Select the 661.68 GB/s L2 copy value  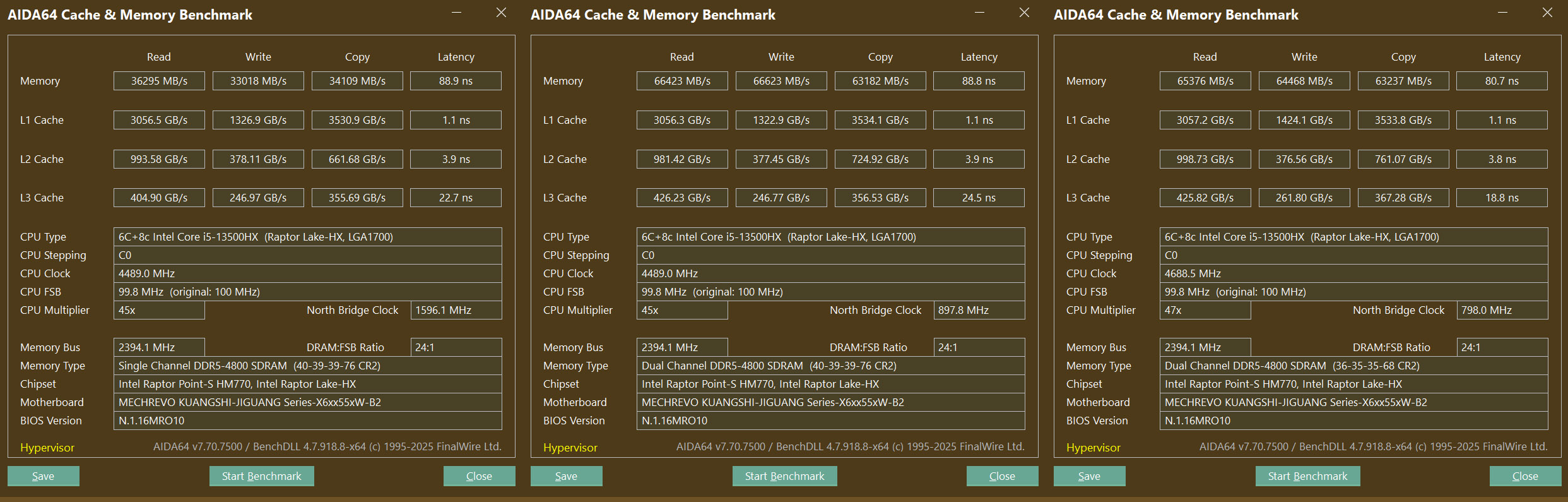[357, 159]
